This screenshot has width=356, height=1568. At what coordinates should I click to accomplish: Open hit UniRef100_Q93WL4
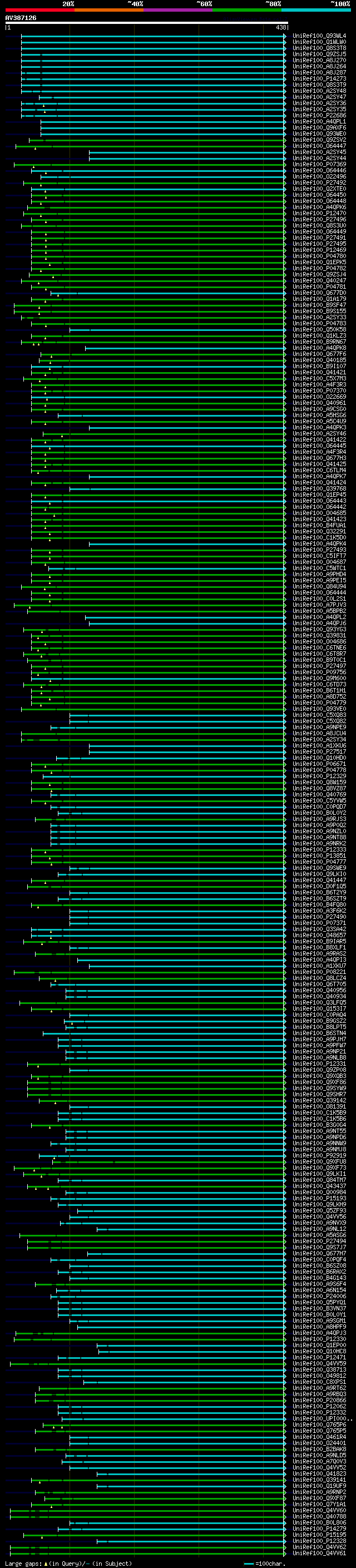click(319, 36)
